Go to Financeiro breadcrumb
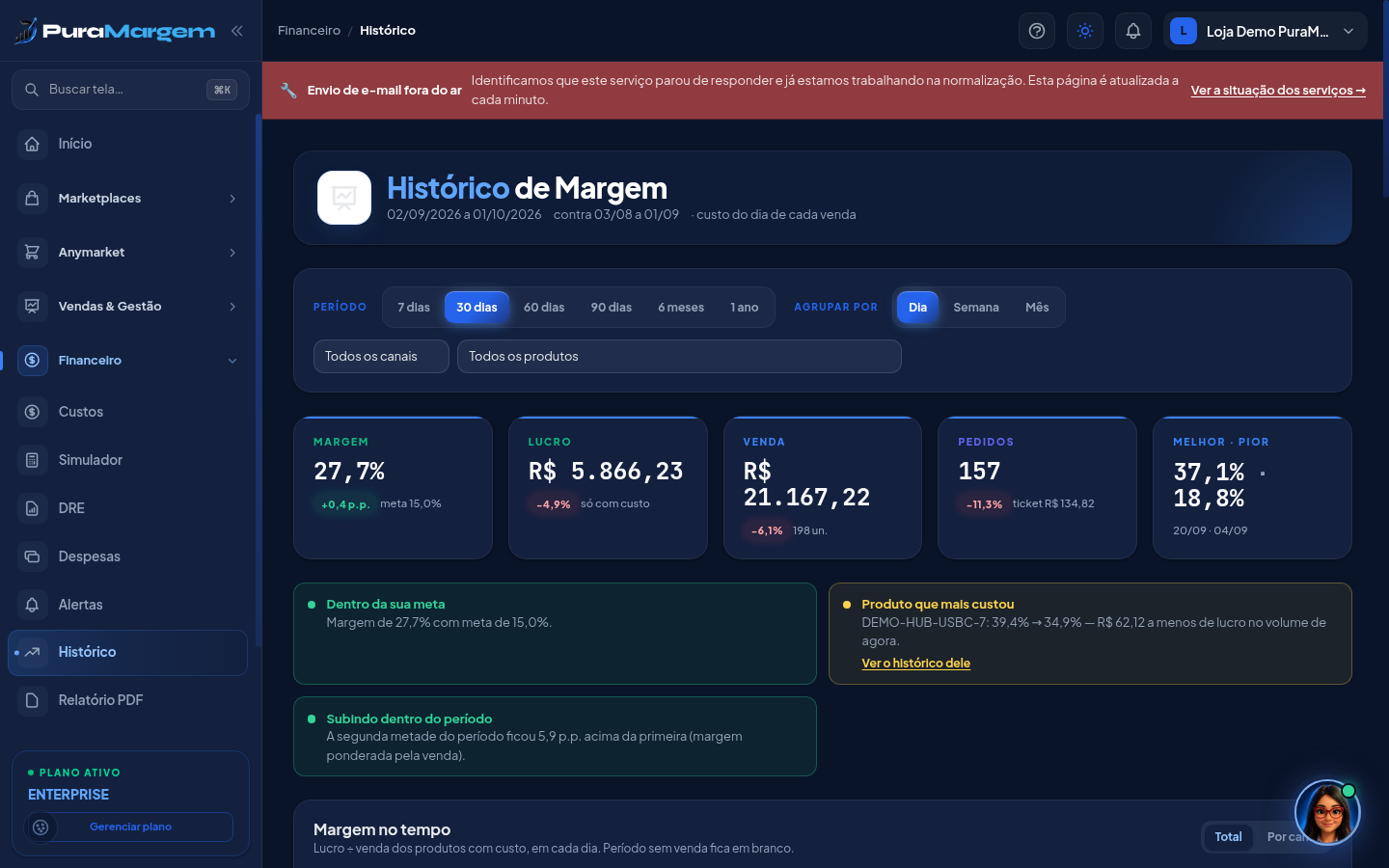 click(309, 31)
